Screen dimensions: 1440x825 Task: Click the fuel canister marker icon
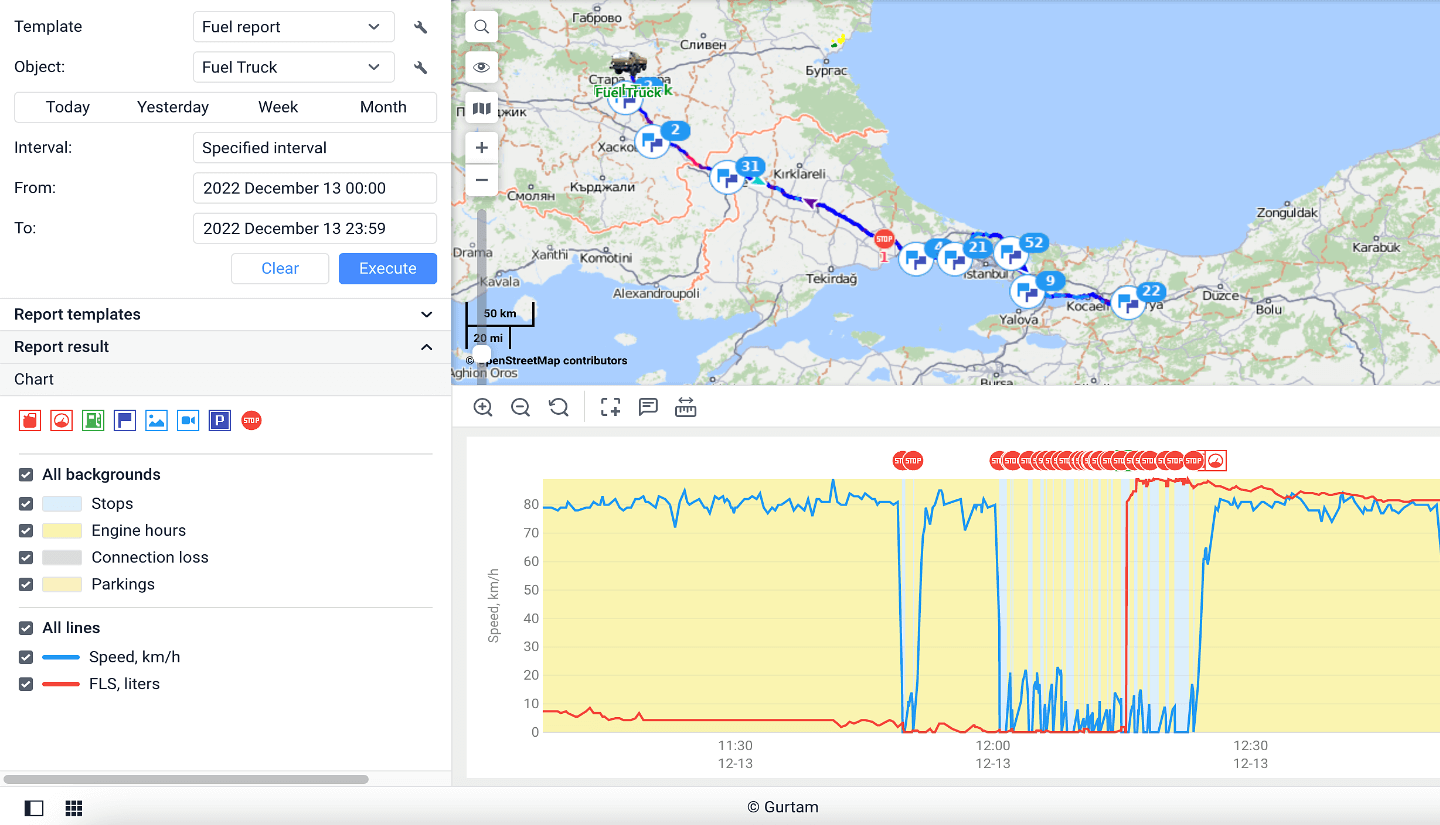[x=30, y=421]
